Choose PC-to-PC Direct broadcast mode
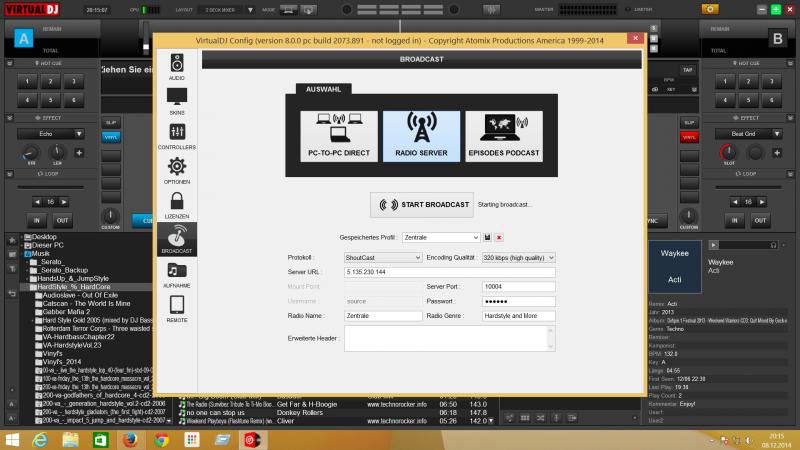Screen dimensions: 800x450 tap(339, 136)
